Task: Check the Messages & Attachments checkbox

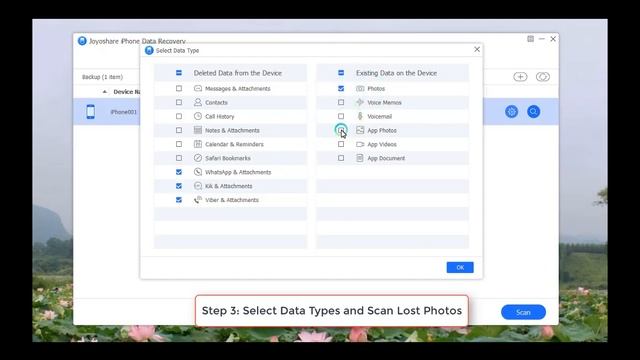Action: click(x=179, y=88)
